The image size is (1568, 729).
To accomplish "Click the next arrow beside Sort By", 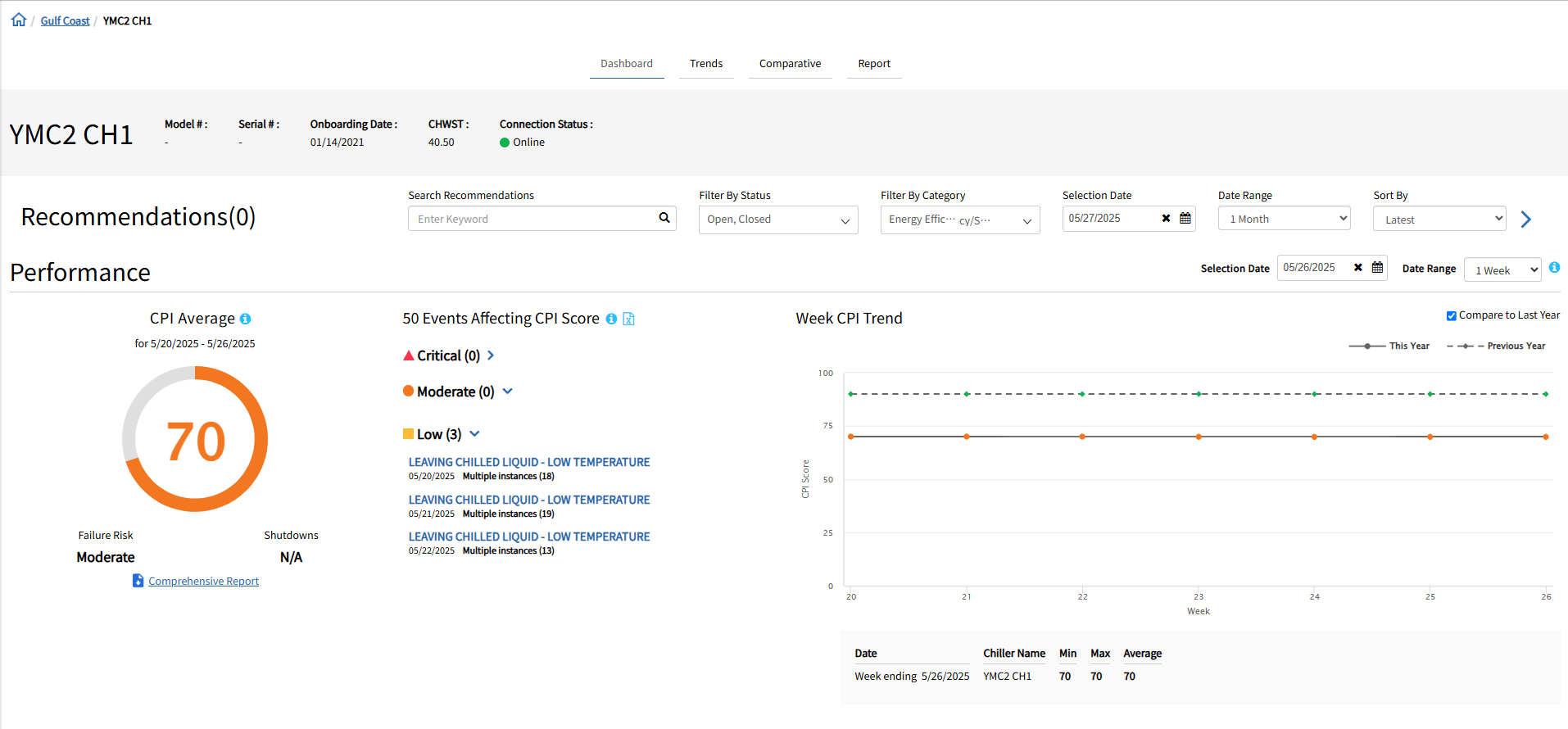I will [1525, 219].
